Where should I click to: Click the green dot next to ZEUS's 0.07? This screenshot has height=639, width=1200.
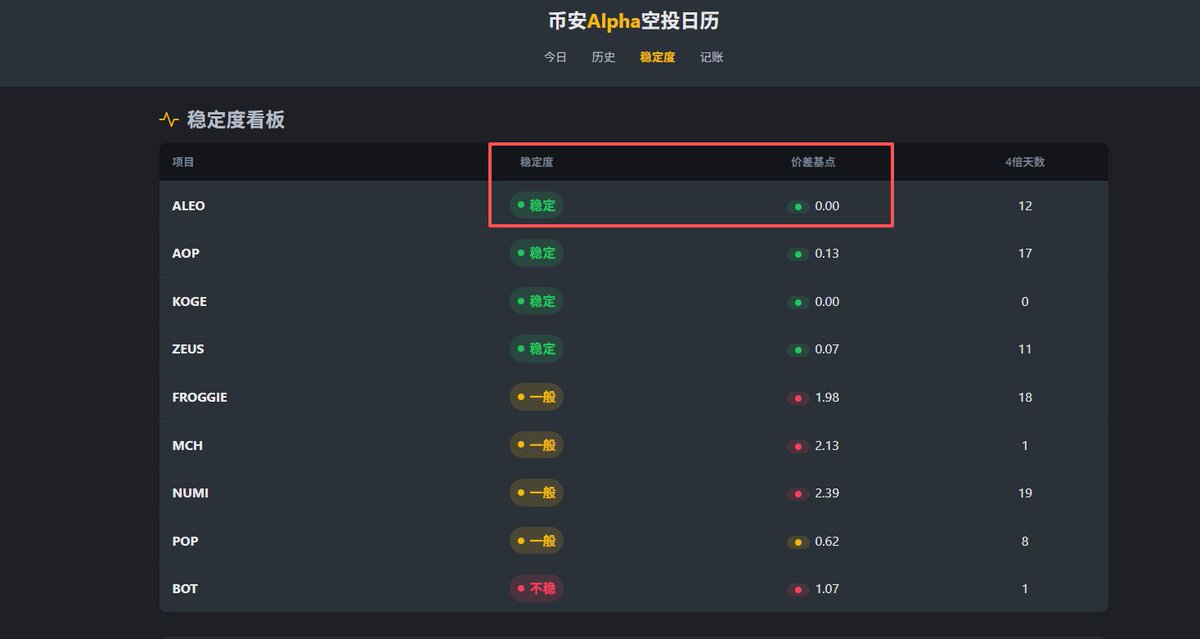pyautogui.click(x=798, y=349)
